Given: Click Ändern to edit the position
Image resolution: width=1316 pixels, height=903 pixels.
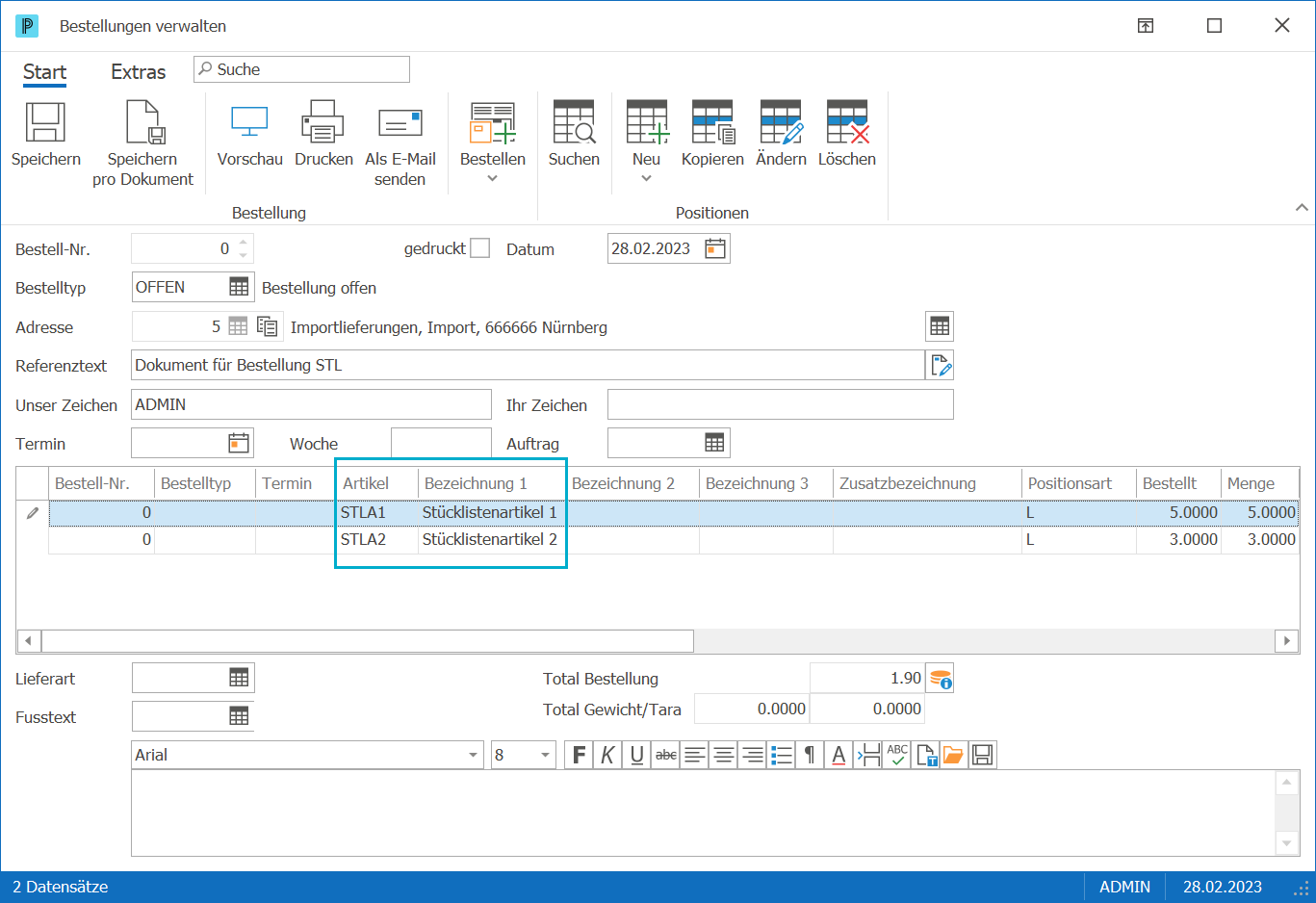Looking at the screenshot, I should 781,134.
